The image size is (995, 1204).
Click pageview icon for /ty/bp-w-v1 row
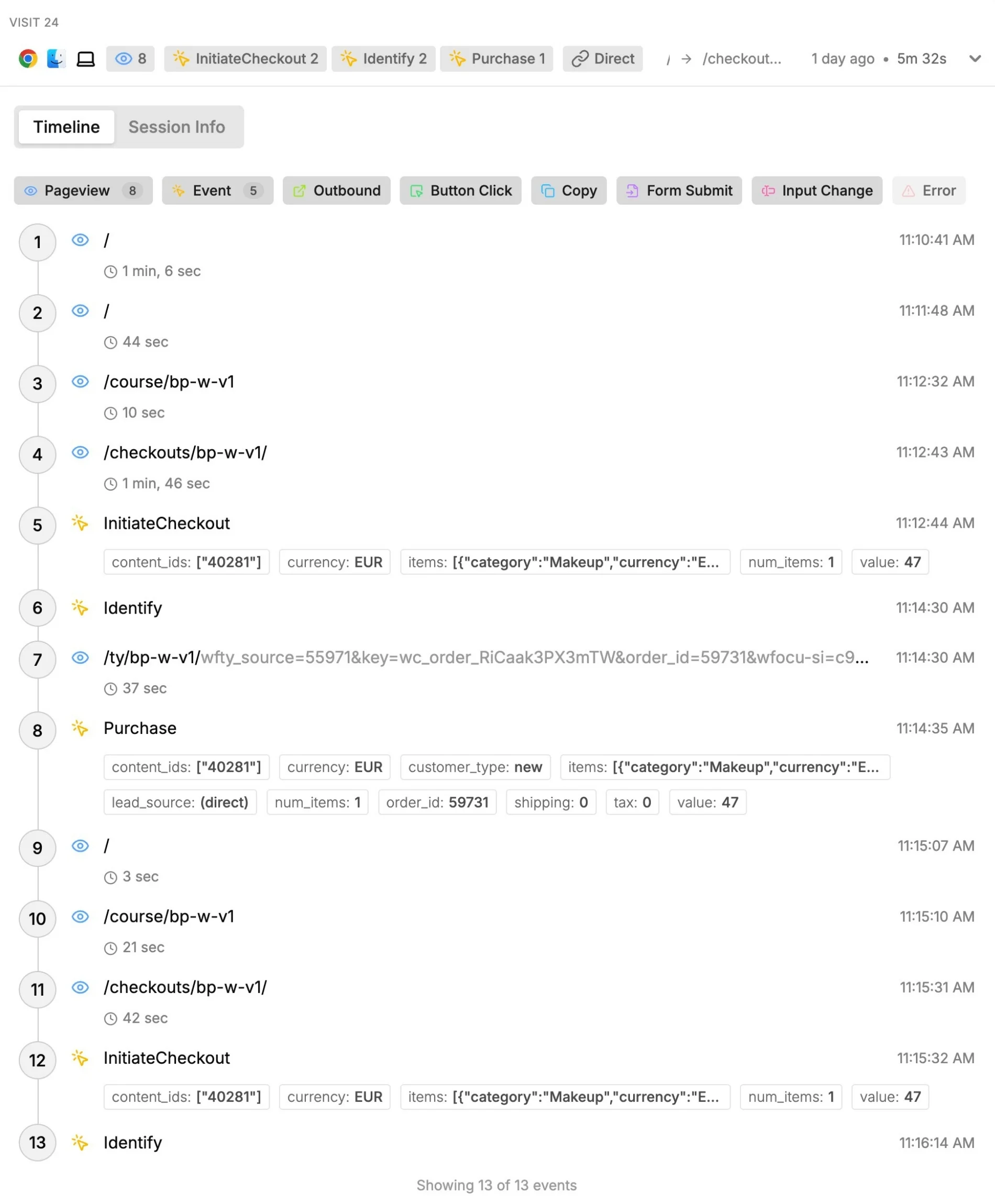(x=80, y=657)
